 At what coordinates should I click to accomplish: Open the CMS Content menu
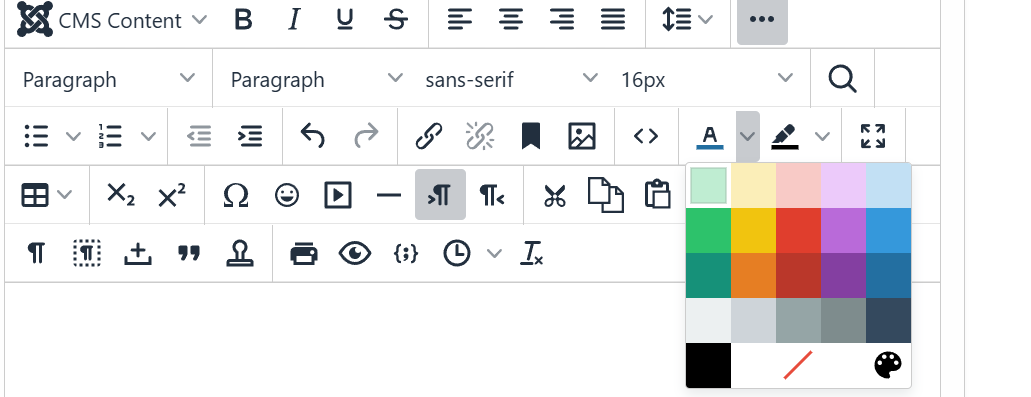pyautogui.click(x=112, y=20)
